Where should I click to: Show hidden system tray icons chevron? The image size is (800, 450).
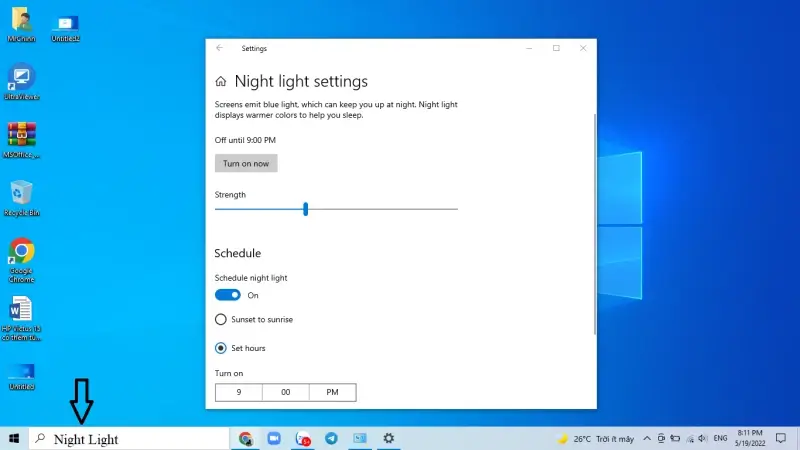click(x=648, y=438)
